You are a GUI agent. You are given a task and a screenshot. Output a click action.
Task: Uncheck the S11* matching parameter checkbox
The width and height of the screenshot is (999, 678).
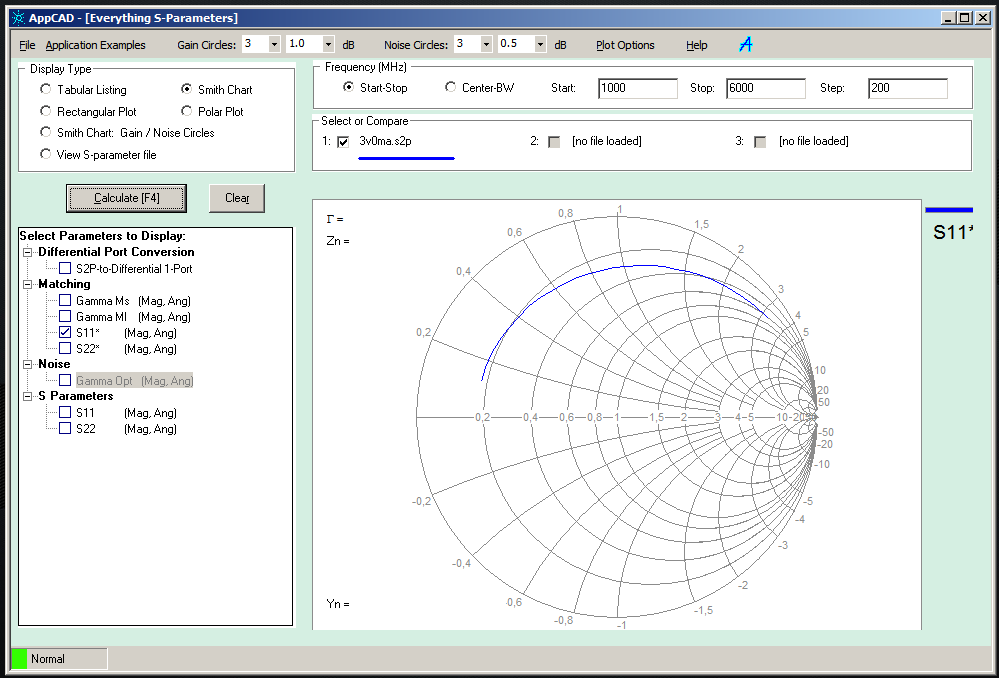point(65,332)
